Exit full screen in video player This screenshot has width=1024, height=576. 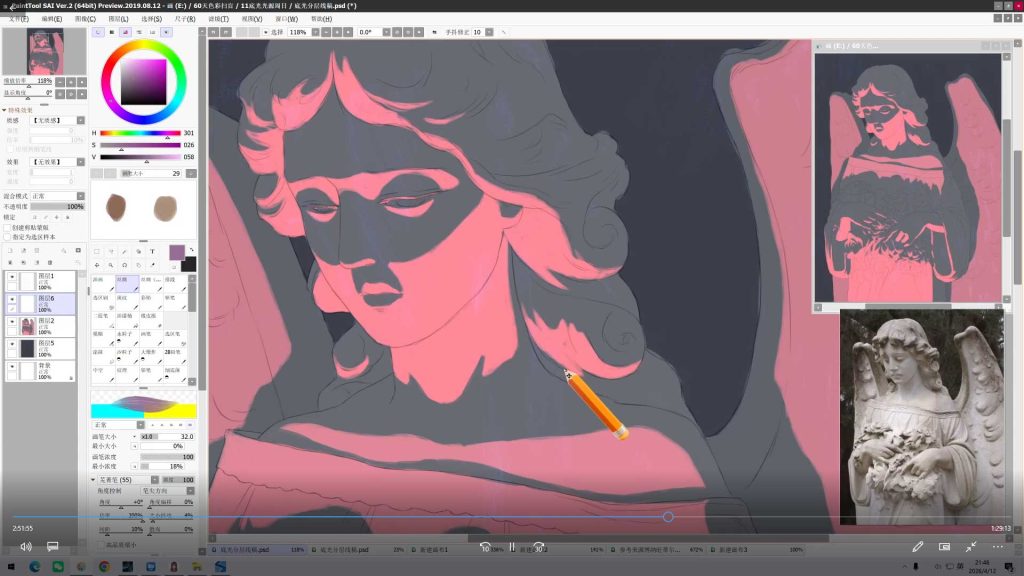pos(971,547)
